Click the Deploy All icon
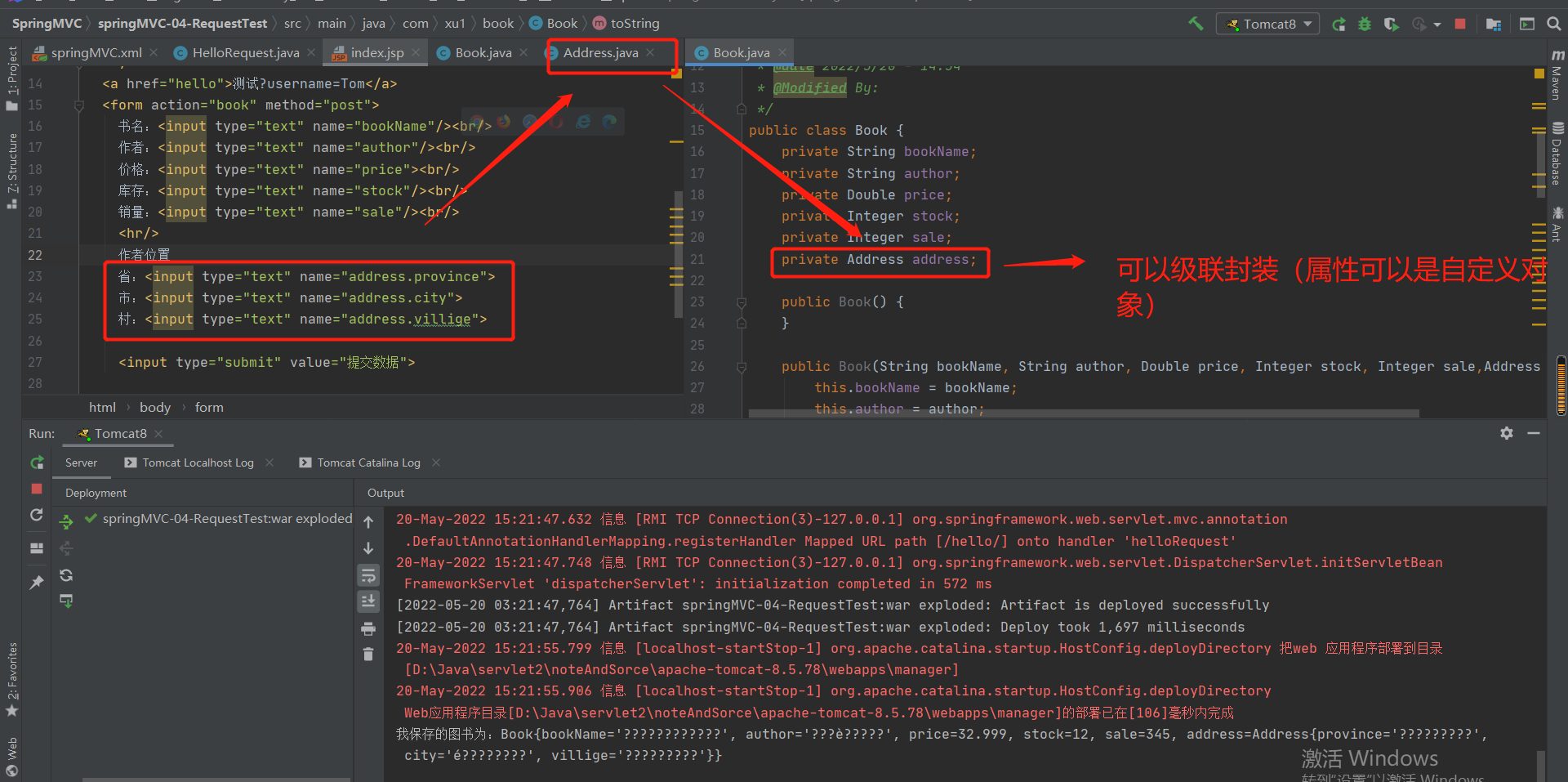1568x782 pixels. [x=66, y=521]
